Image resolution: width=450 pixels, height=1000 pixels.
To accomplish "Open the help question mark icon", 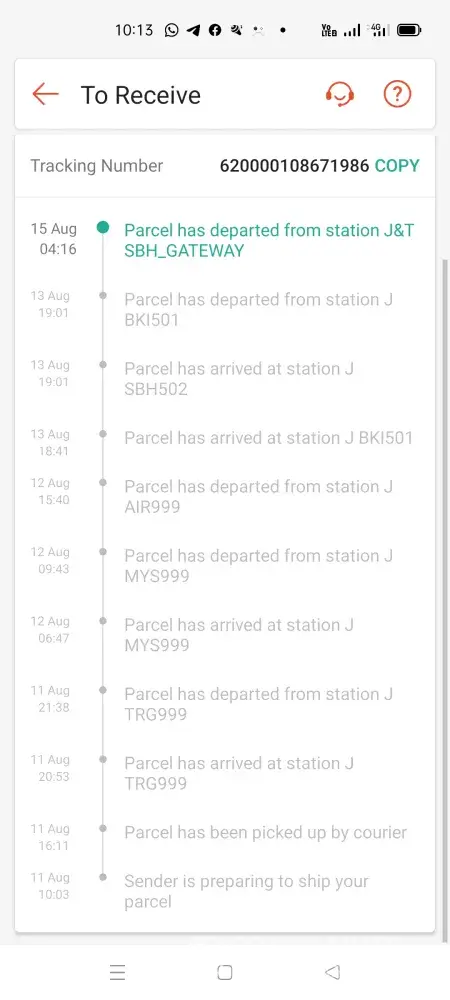I will tap(397, 94).
